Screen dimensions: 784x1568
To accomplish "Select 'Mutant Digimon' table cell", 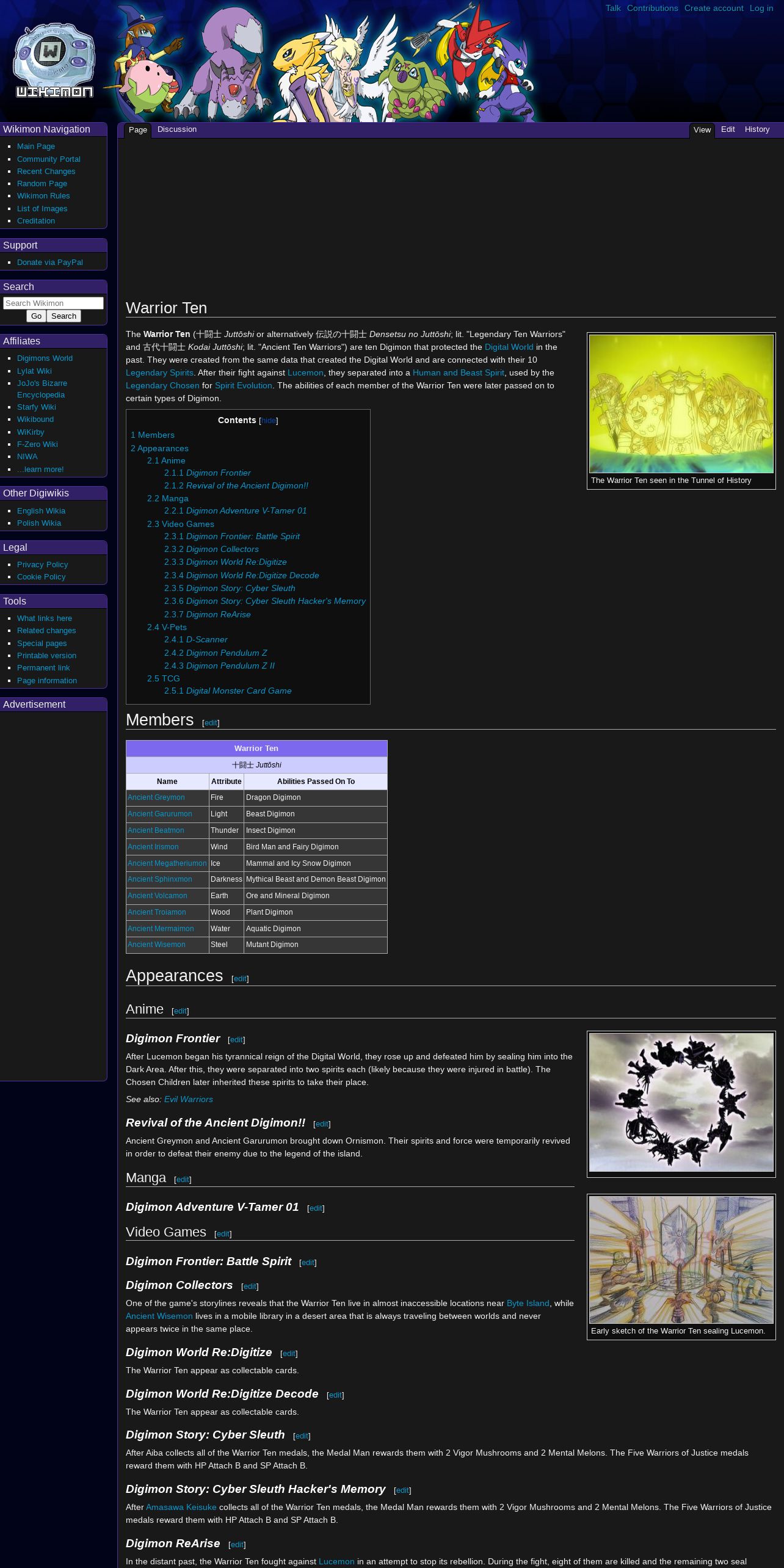I will [315, 945].
